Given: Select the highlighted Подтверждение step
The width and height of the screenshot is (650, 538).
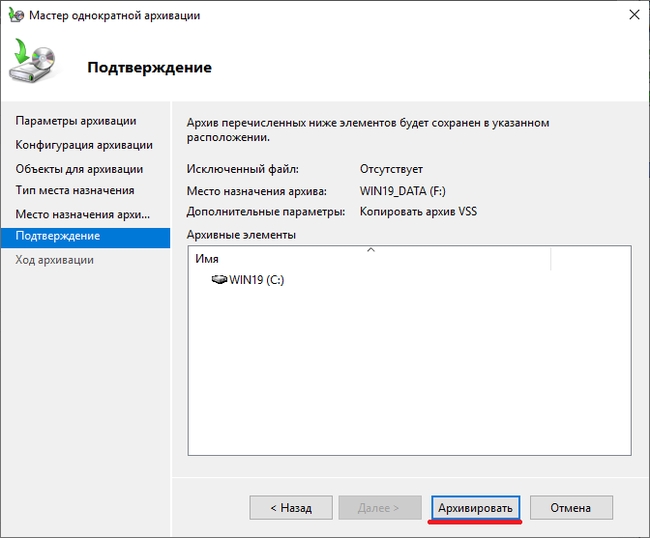Looking at the screenshot, I should click(58, 236).
